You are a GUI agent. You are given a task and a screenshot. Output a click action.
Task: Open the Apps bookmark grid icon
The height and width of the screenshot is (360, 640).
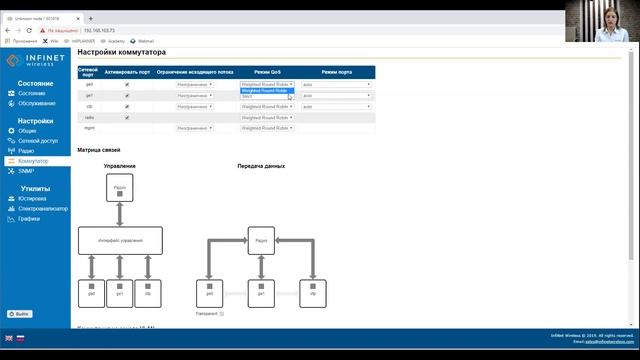click(7, 41)
